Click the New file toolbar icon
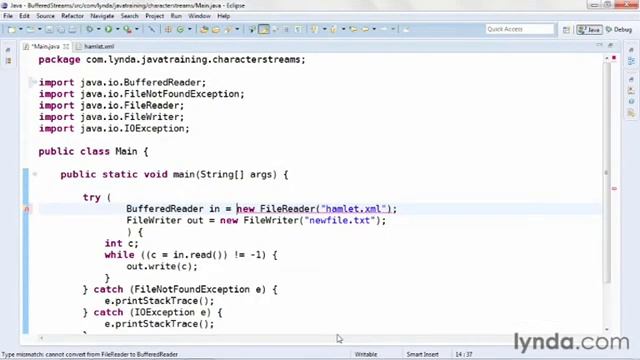640x360 pixels. (12, 29)
